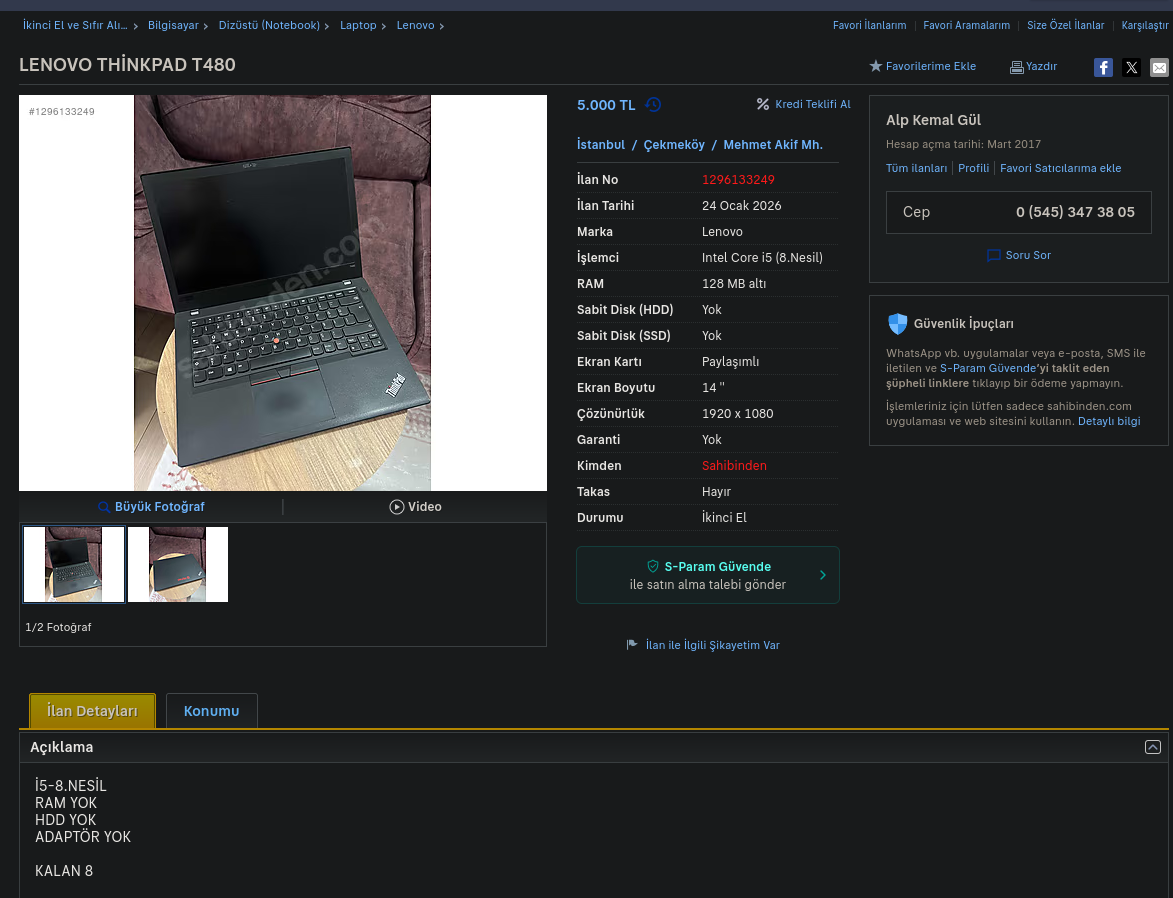1173x898 pixels.
Task: Click the magnifier icon for Büyük Fotoğraf
Action: pos(104,507)
